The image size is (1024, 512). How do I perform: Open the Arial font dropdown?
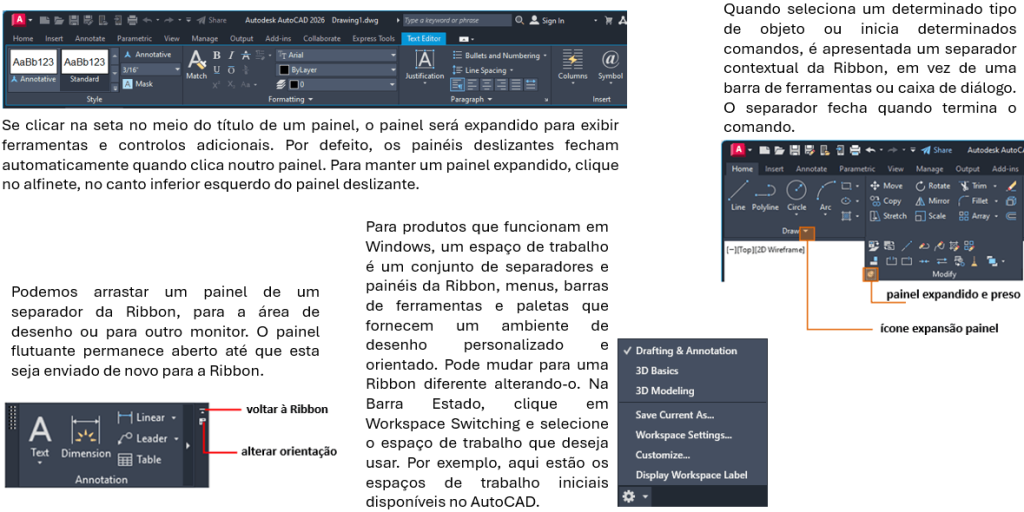[337, 55]
